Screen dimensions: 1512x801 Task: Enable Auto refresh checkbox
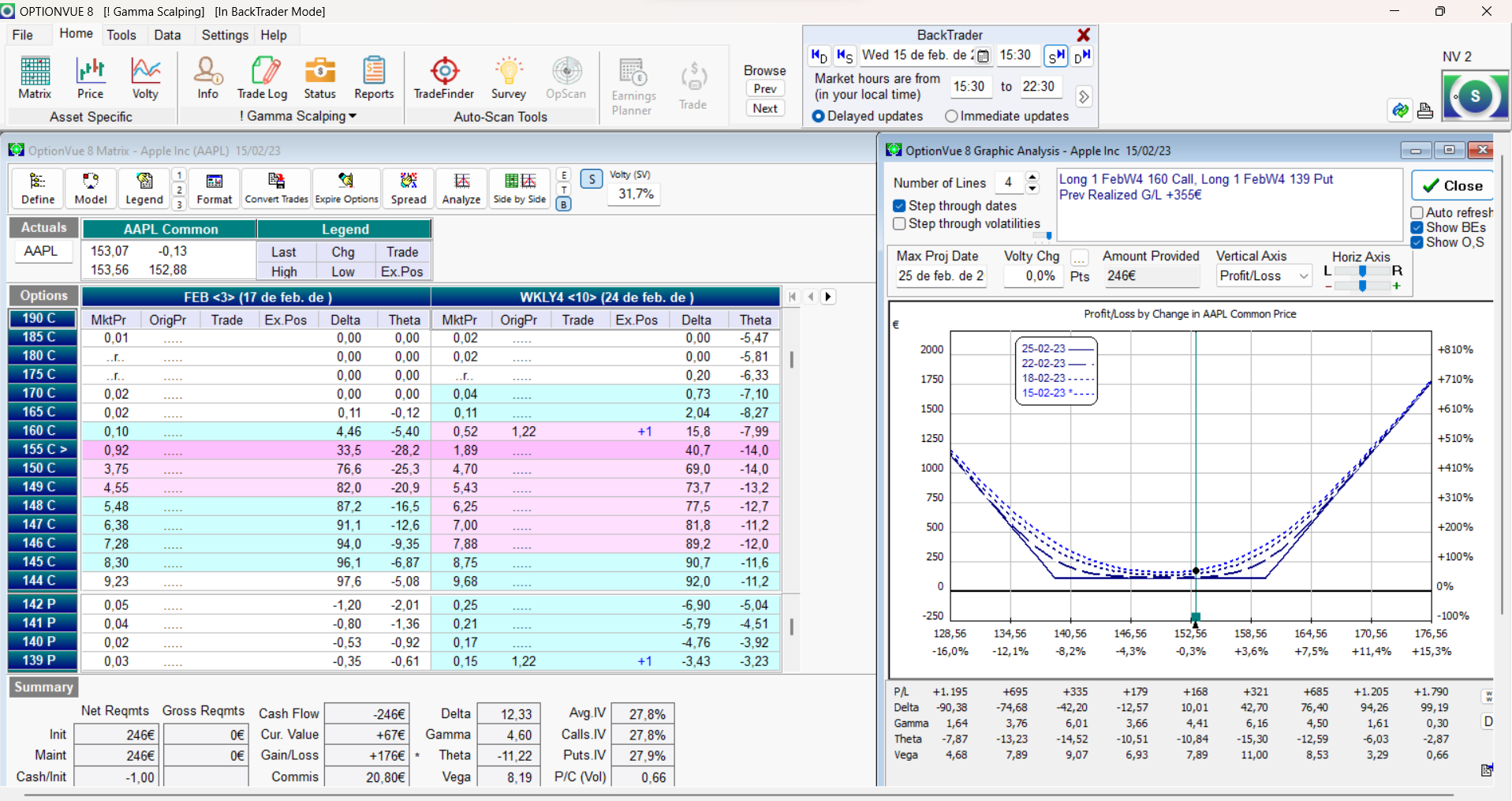[1417, 213]
